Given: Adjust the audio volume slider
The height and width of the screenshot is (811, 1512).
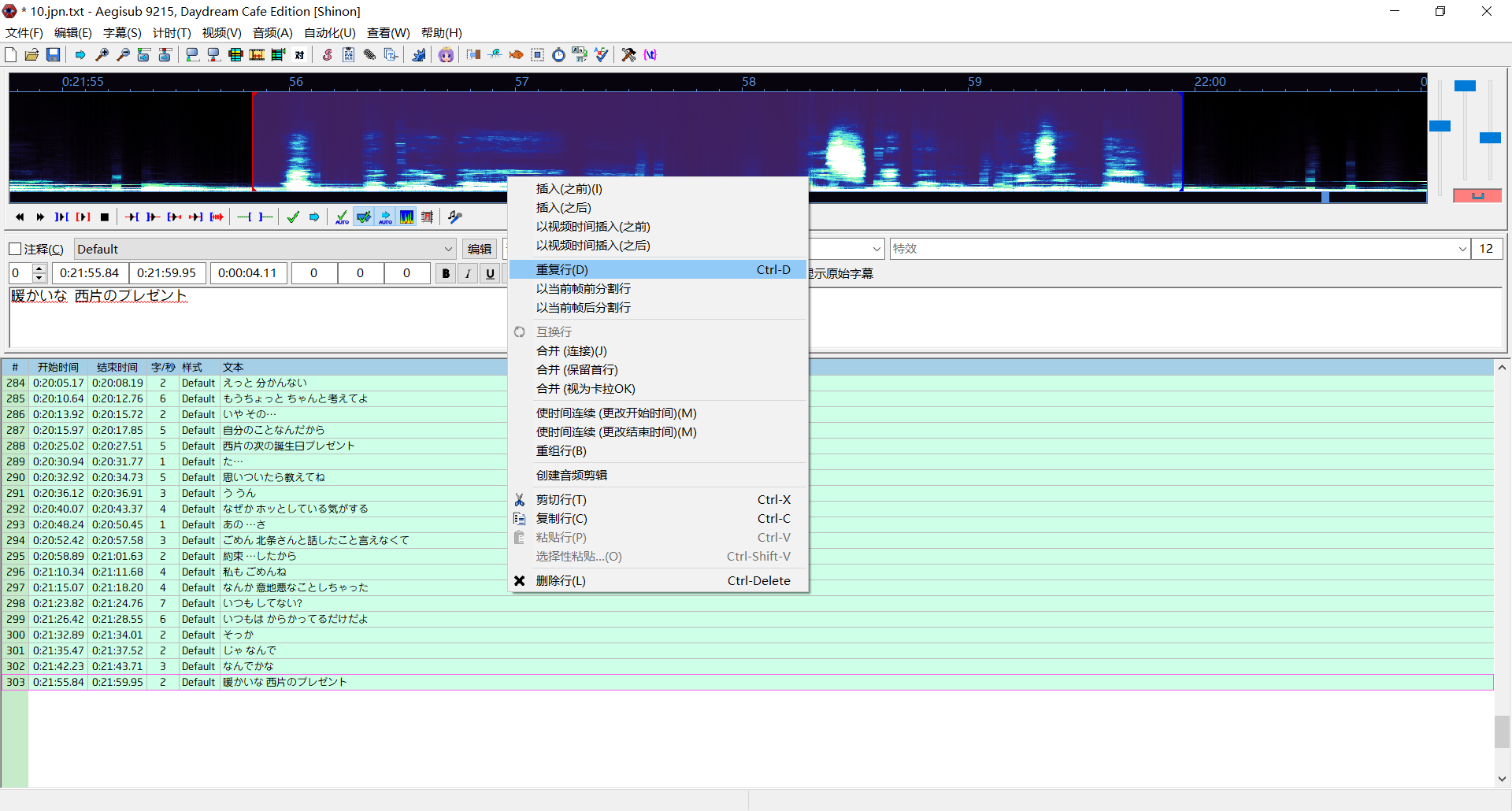Looking at the screenshot, I should [x=1490, y=138].
